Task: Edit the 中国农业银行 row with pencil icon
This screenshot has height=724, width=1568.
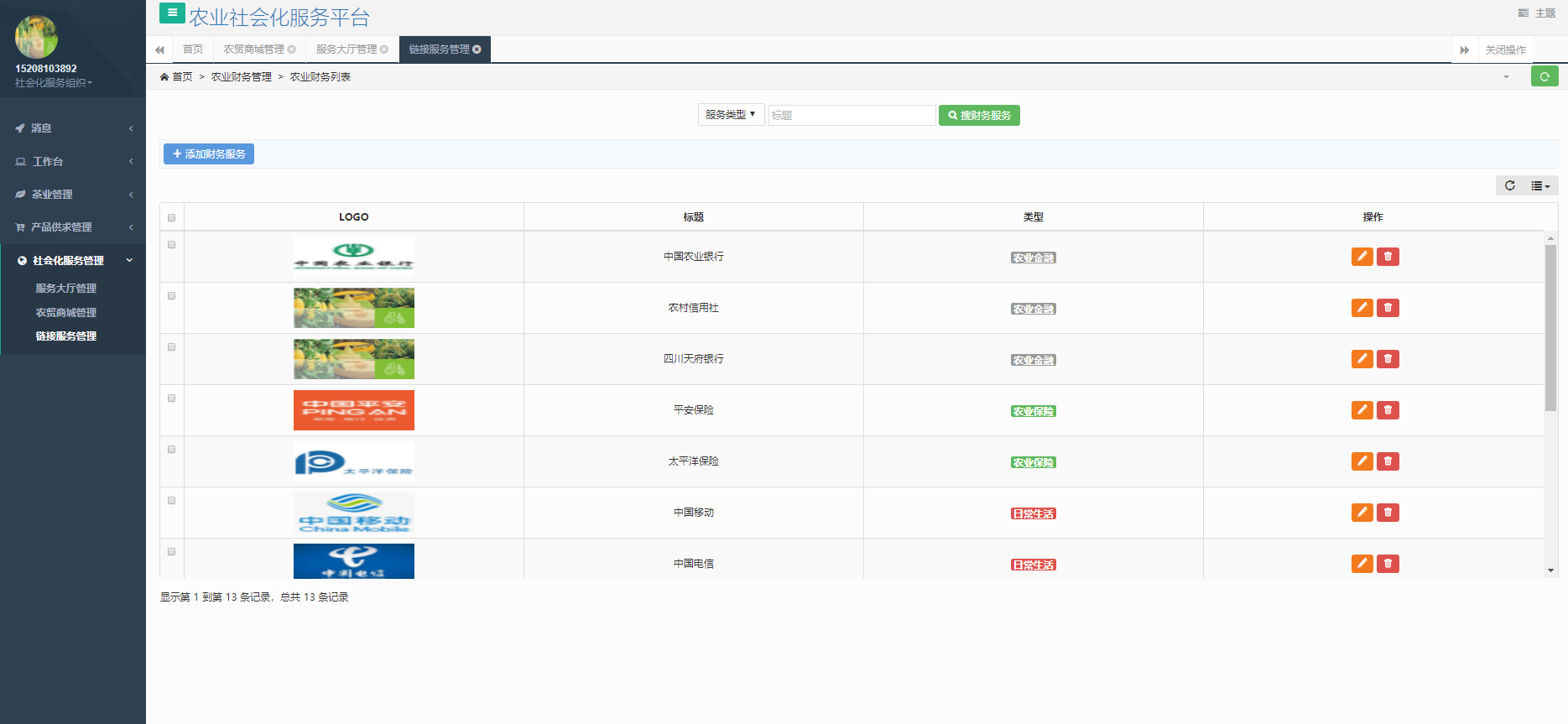Action: point(1362,257)
